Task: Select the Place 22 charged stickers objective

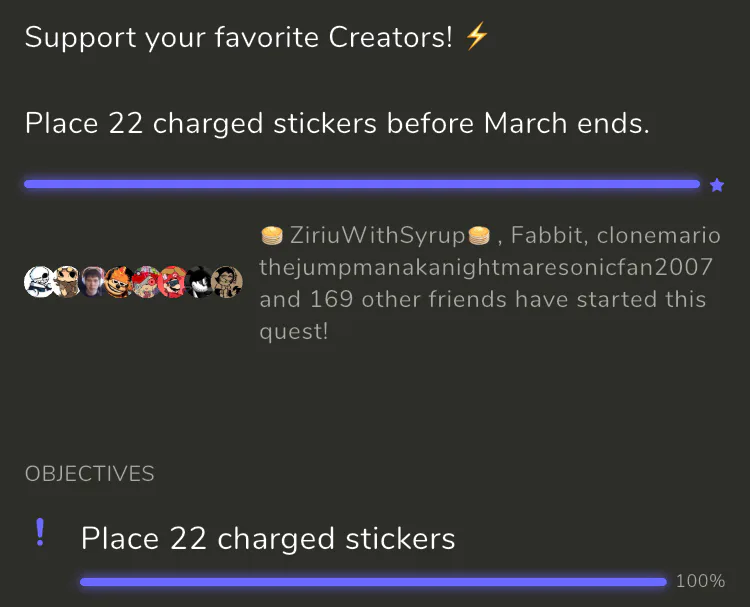Action: tap(268, 539)
